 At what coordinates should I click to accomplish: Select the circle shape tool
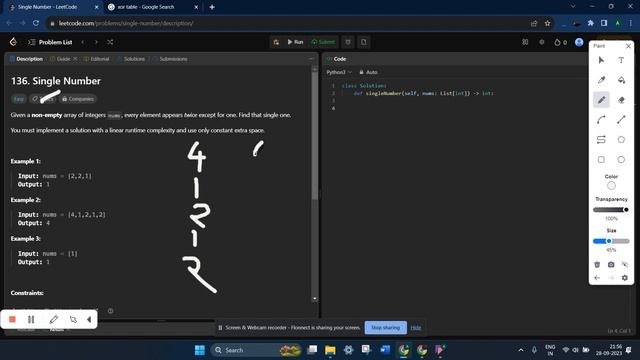[x=621, y=160]
